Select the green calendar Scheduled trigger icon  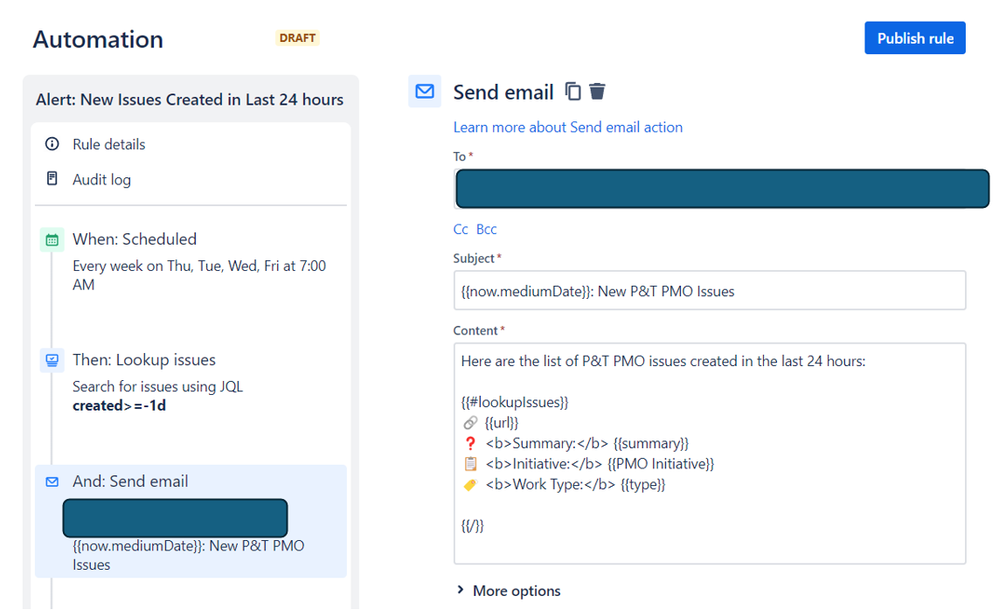tap(52, 240)
